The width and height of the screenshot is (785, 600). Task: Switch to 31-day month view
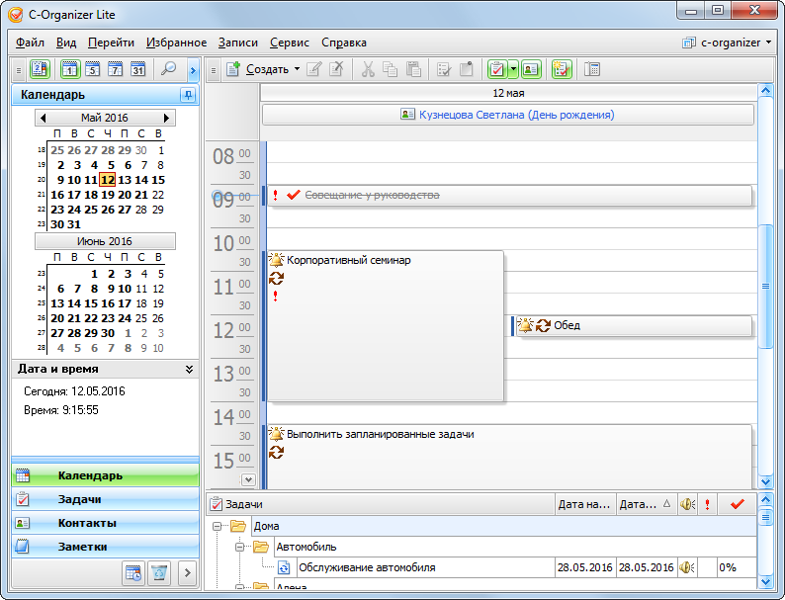pos(138,70)
